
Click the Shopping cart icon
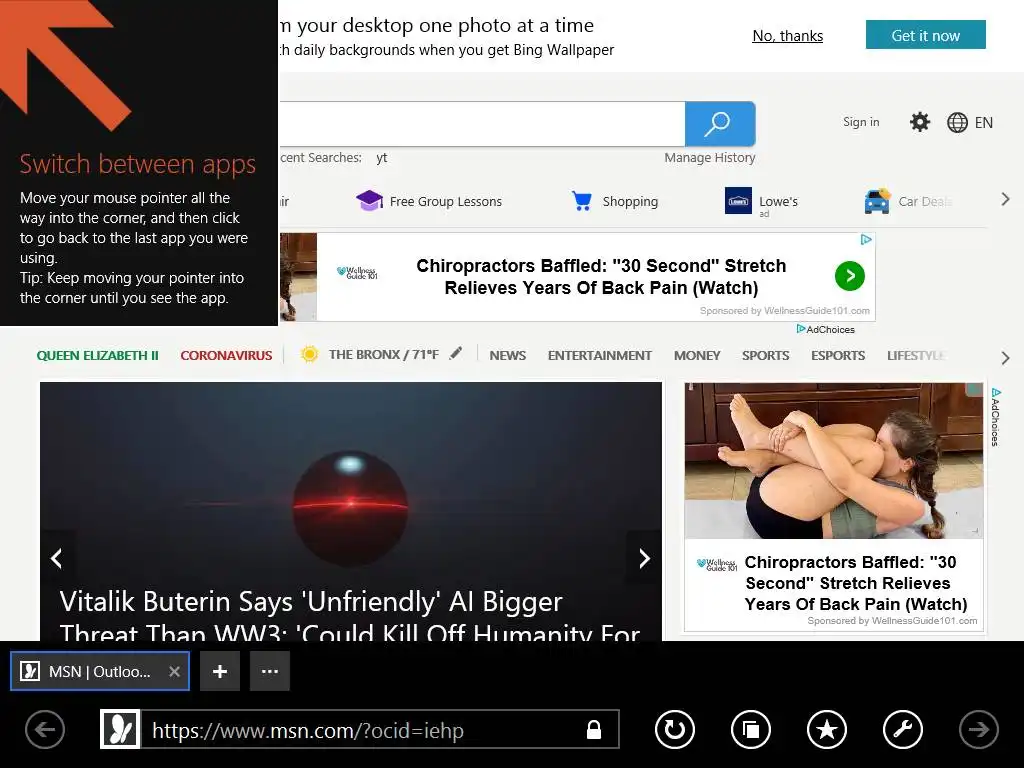click(581, 201)
